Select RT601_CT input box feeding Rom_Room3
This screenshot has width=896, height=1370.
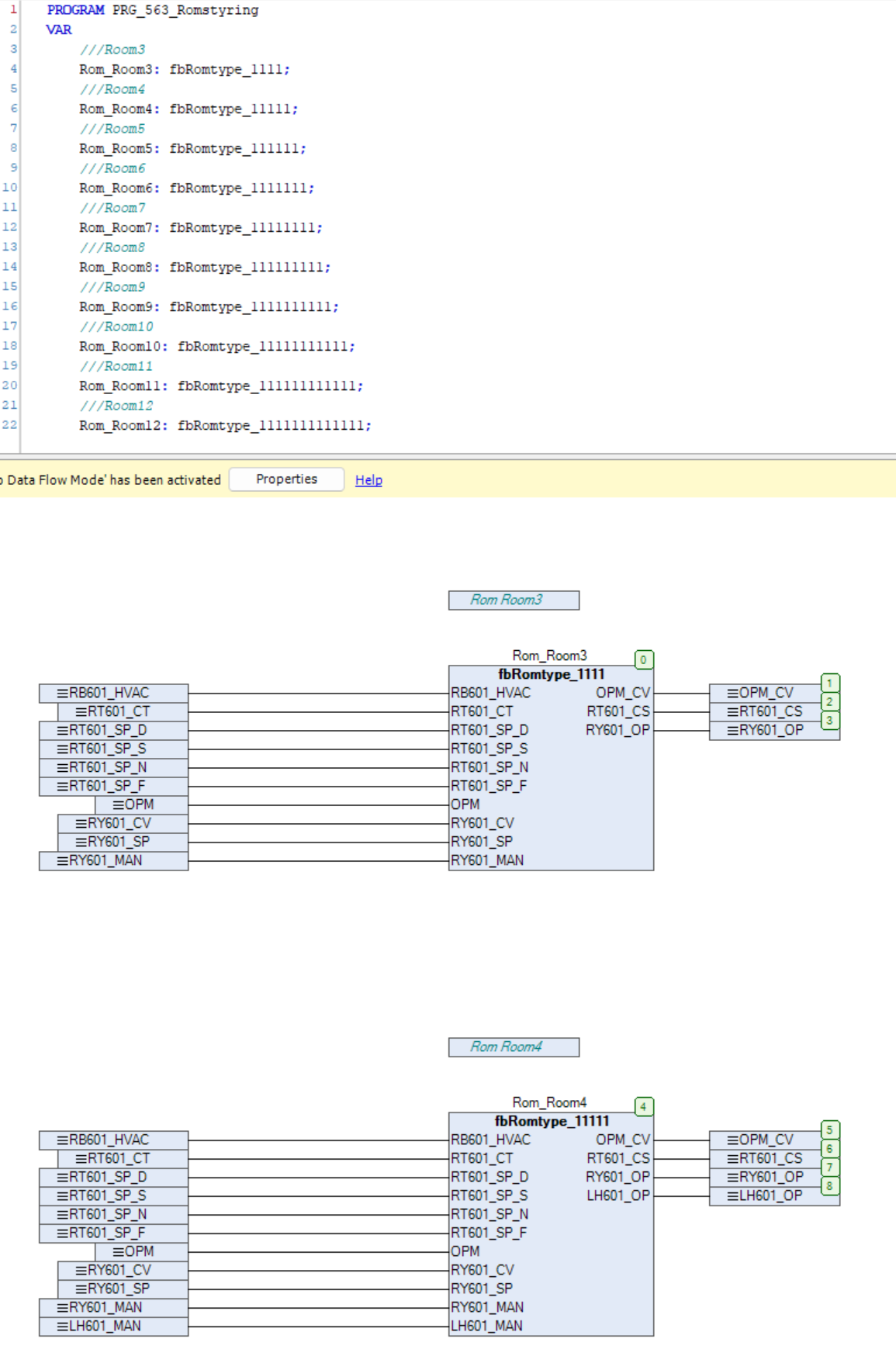click(x=123, y=711)
